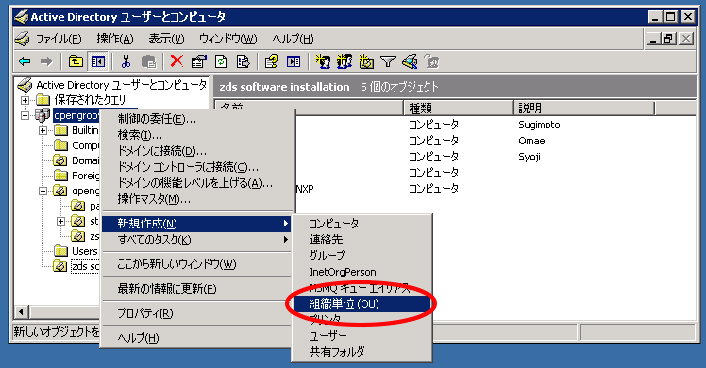This screenshot has height=368, width=706.
Task: Click the Omae description cell
Action: pyautogui.click(x=531, y=141)
